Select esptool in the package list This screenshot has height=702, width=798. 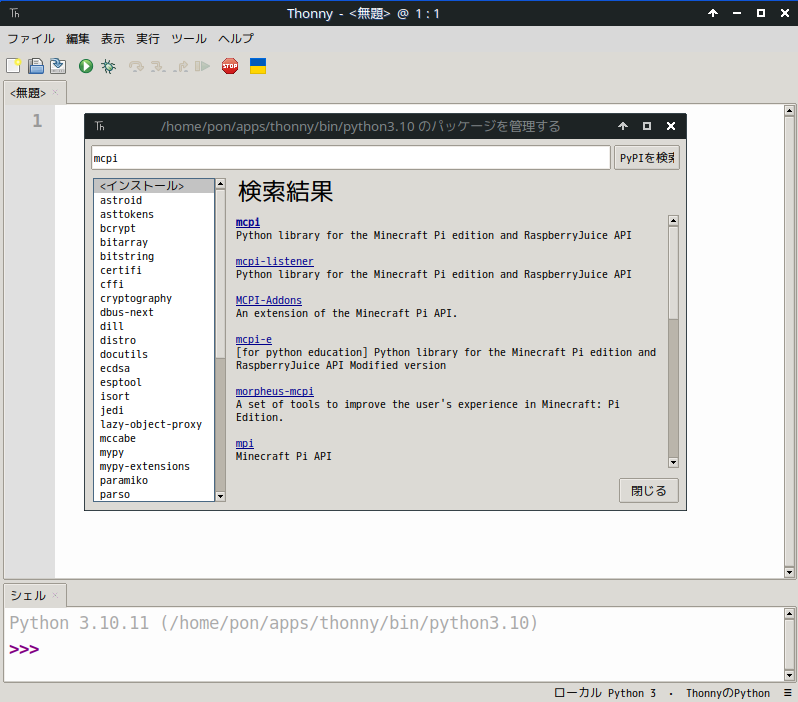coord(154,382)
